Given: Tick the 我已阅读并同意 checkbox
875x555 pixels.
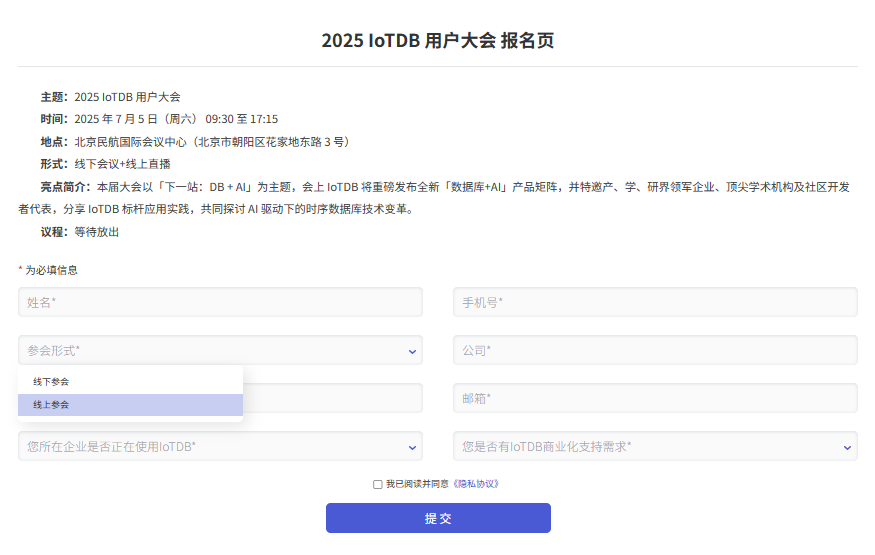Looking at the screenshot, I should [378, 484].
